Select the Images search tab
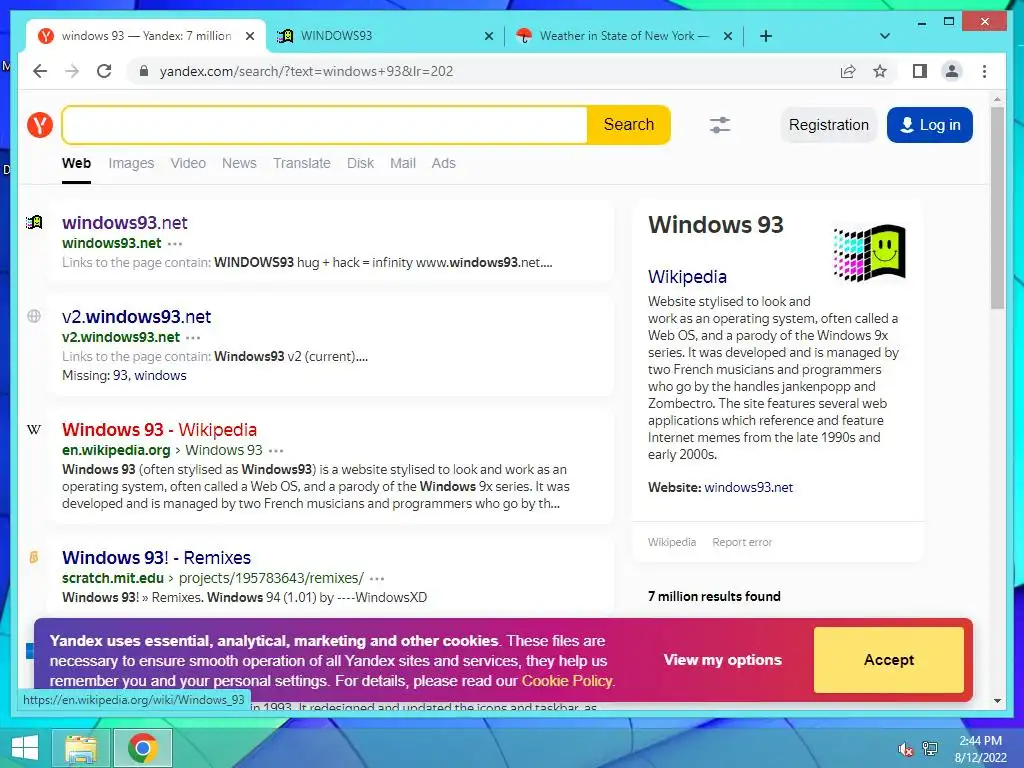 [x=131, y=163]
